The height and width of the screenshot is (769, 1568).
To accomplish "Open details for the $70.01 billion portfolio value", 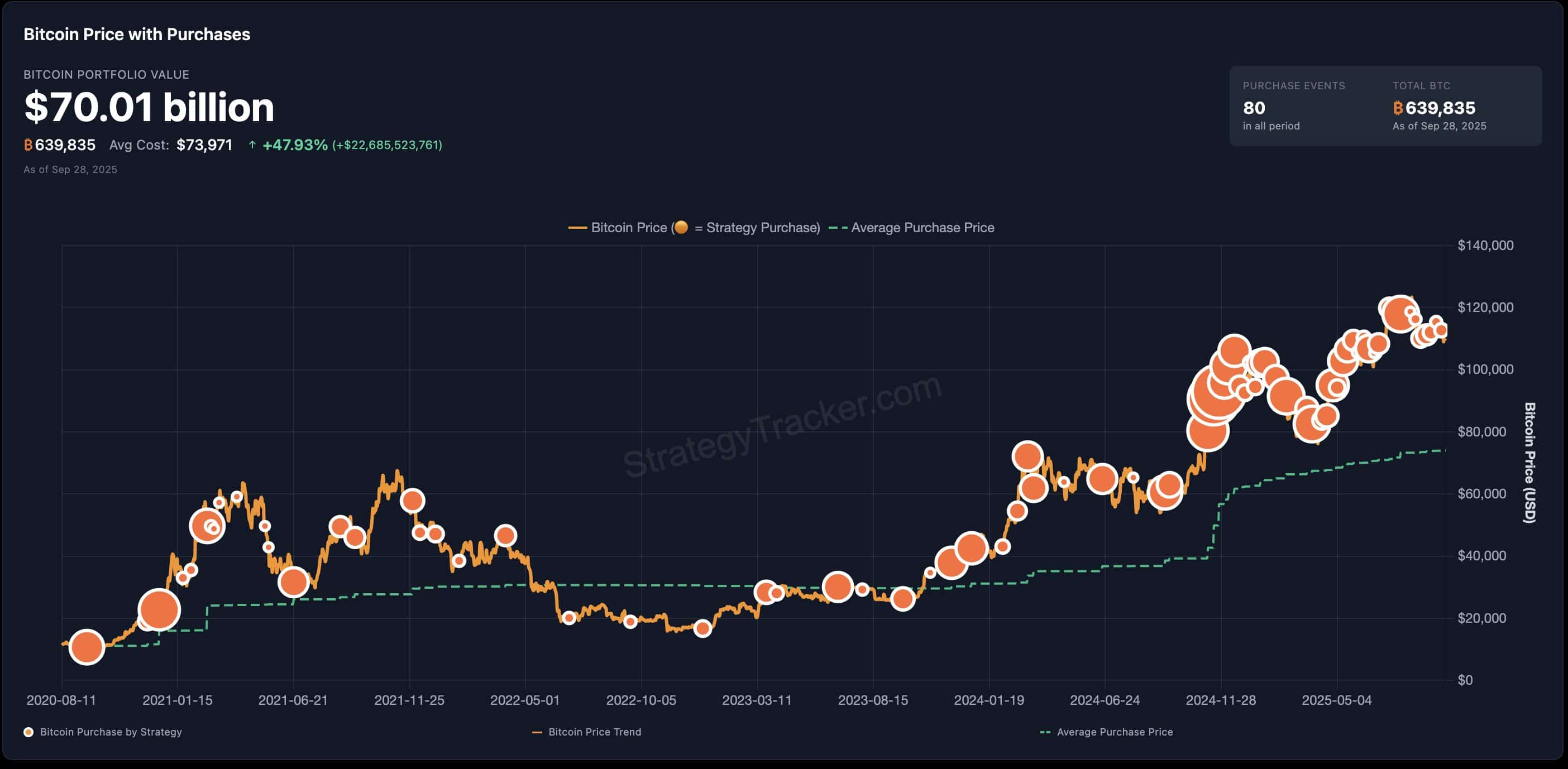I will [148, 108].
